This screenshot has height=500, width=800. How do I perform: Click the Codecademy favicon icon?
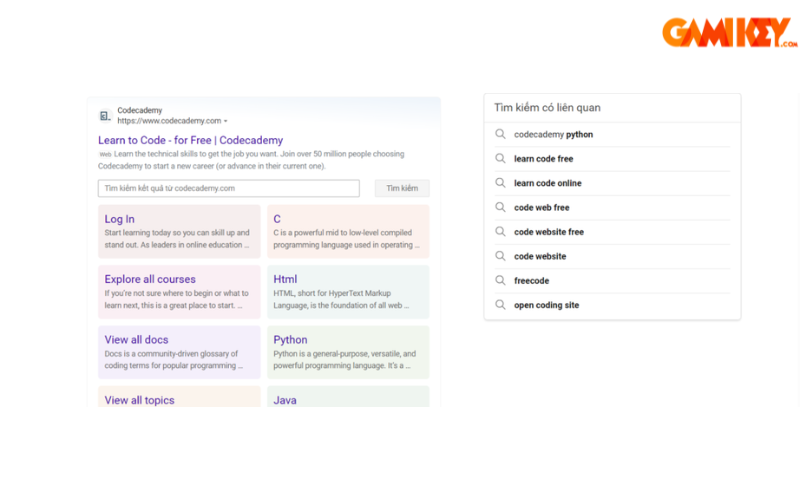click(105, 116)
